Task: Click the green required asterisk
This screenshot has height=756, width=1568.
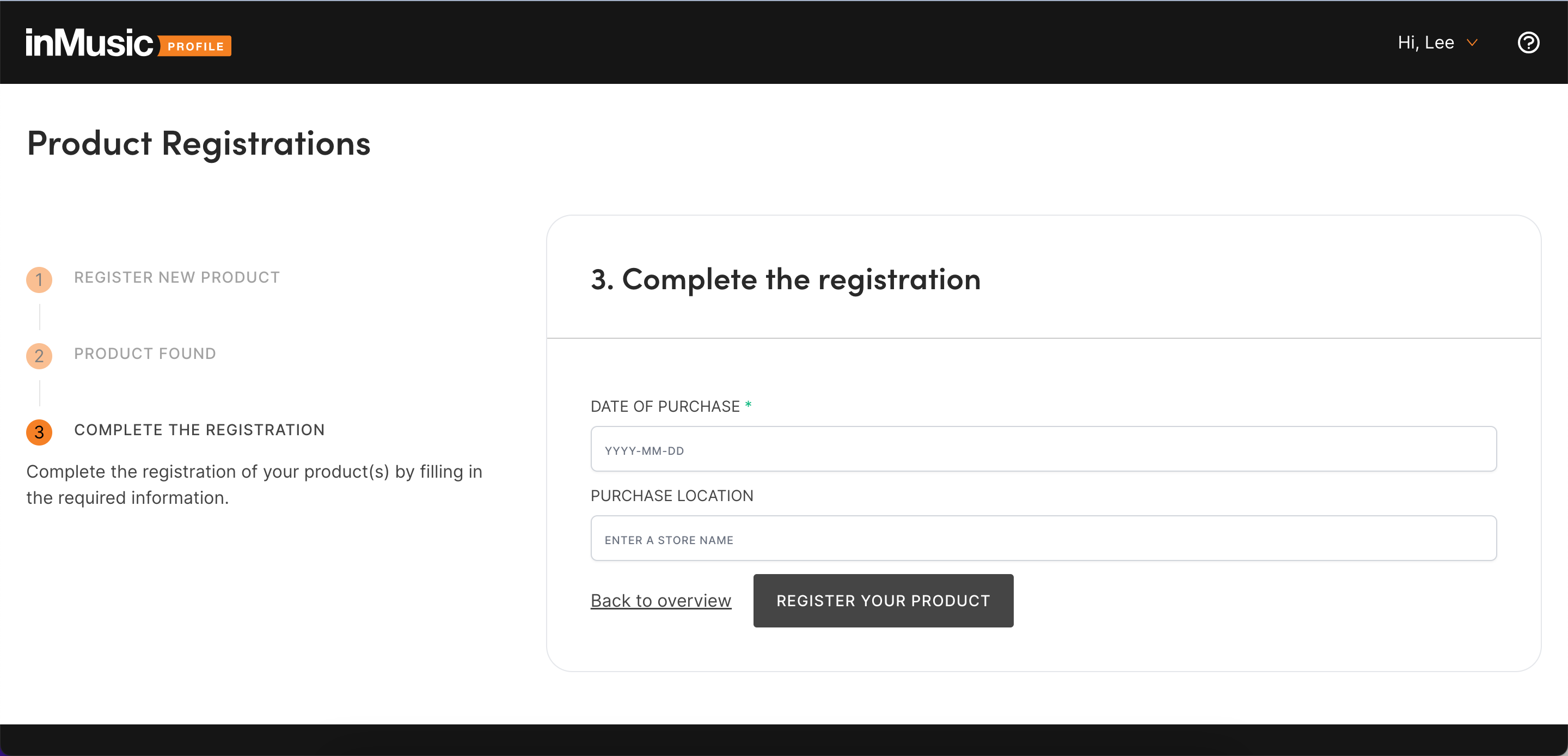Action: point(748,405)
